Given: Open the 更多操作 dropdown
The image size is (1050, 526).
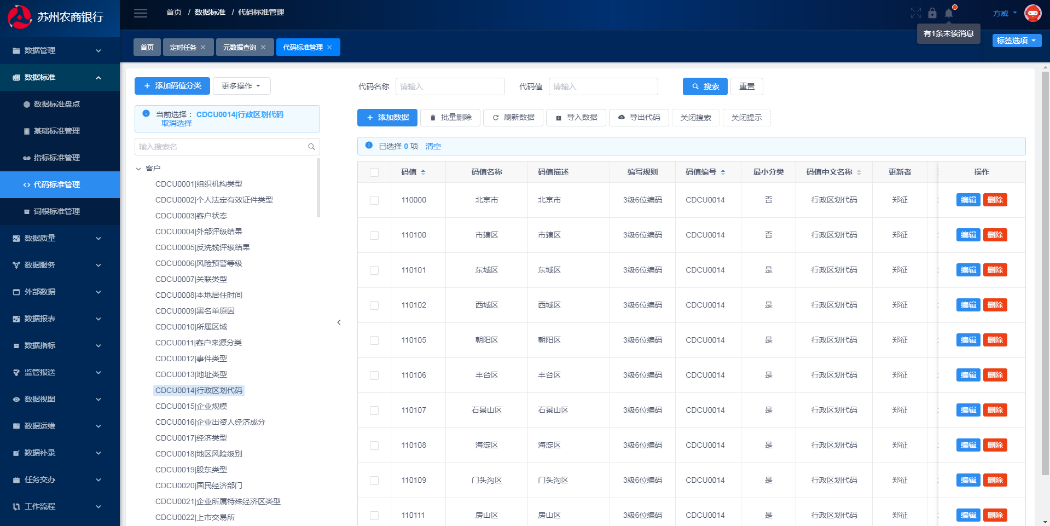Looking at the screenshot, I should [242, 86].
